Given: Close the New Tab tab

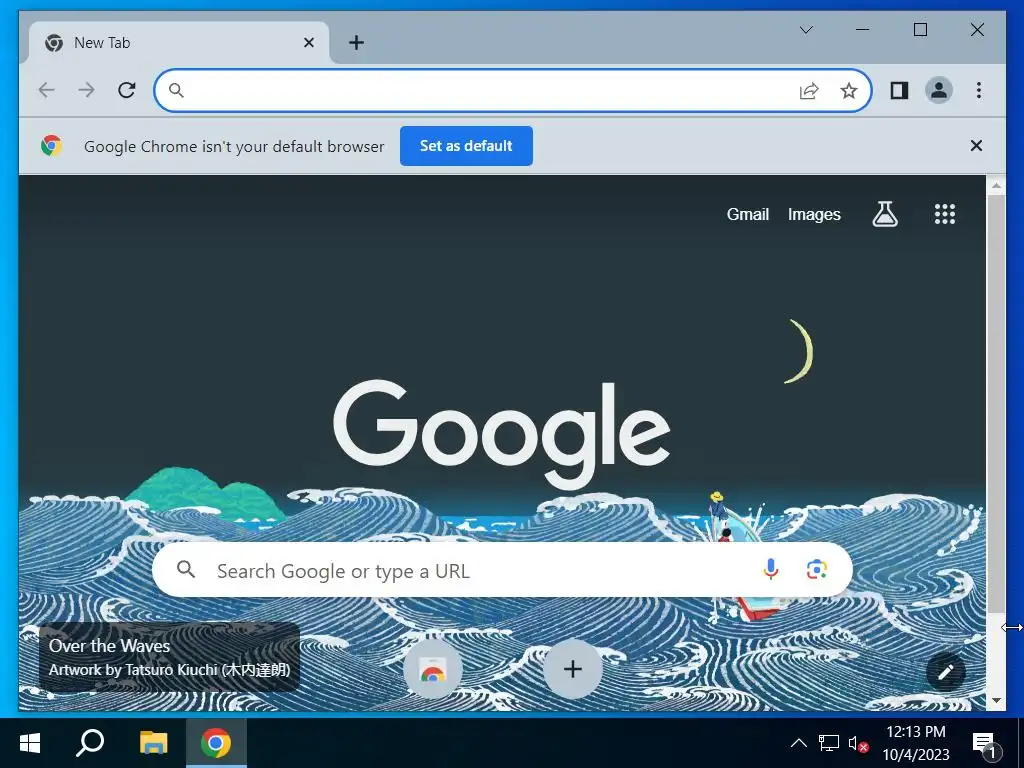Looking at the screenshot, I should [309, 42].
